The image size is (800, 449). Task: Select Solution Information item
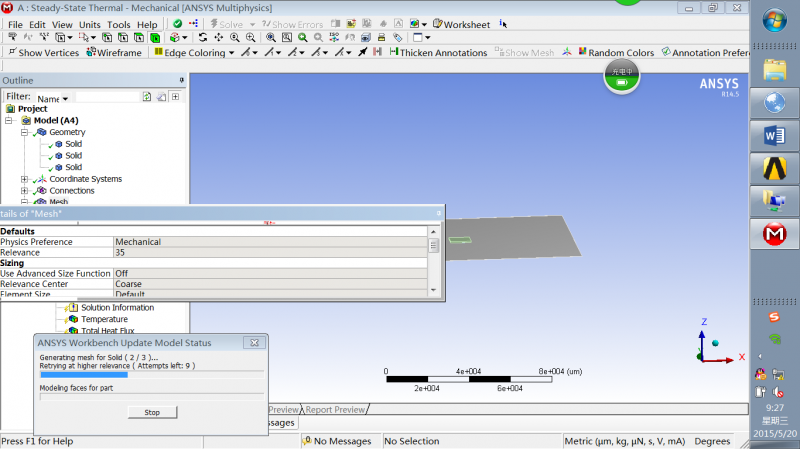(117, 308)
